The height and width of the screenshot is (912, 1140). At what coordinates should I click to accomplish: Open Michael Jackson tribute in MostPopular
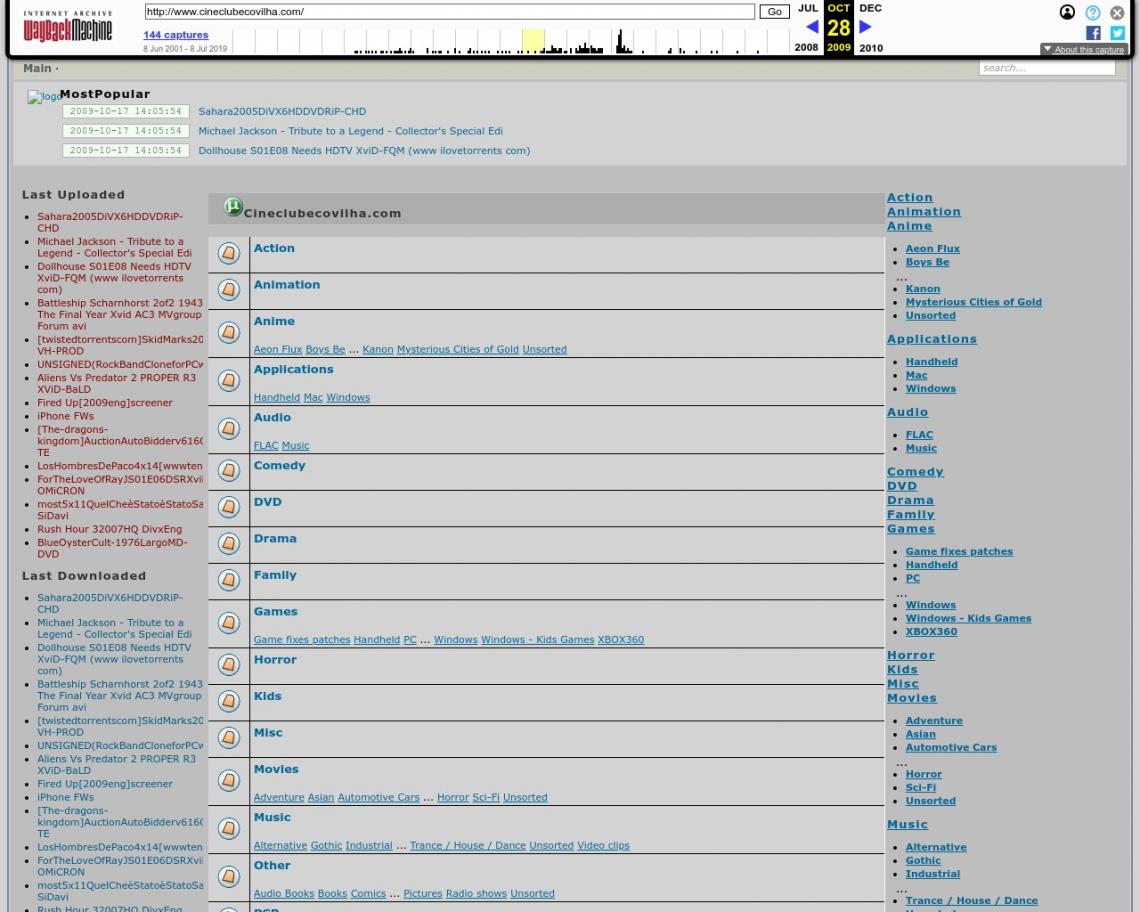[x=350, y=131]
